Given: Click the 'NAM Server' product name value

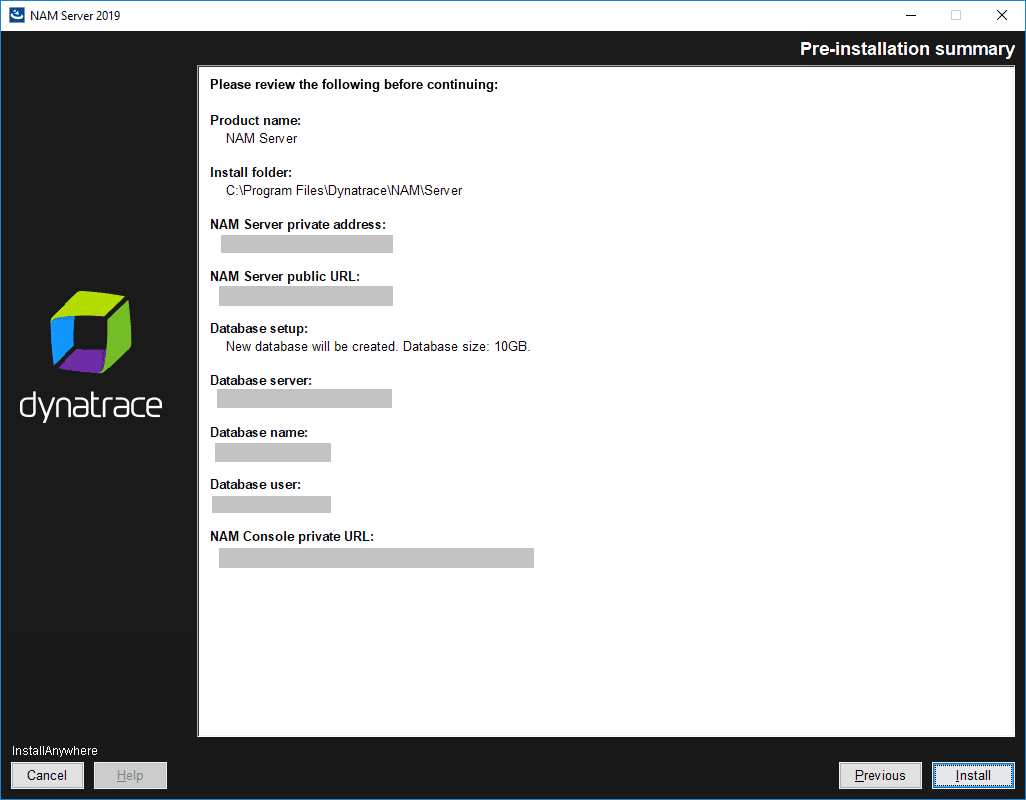Looking at the screenshot, I should (262, 139).
